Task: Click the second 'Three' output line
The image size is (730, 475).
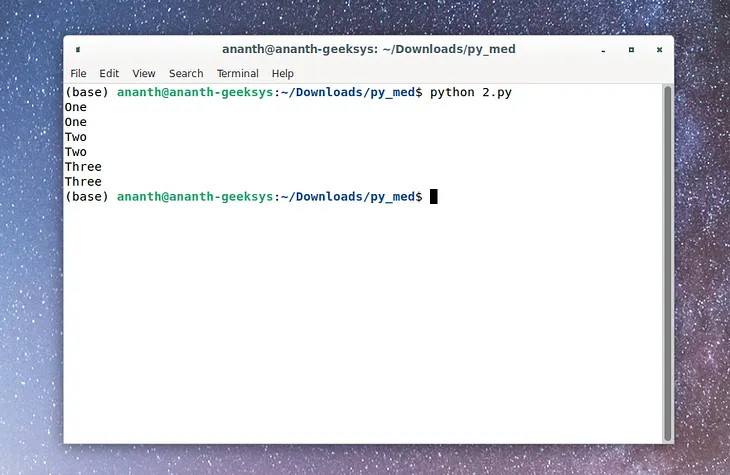Action: 83,182
